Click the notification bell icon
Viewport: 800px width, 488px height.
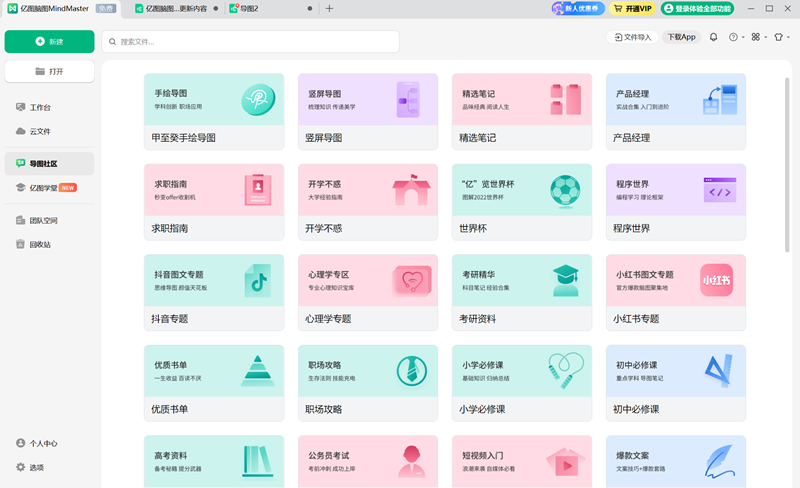(x=713, y=37)
